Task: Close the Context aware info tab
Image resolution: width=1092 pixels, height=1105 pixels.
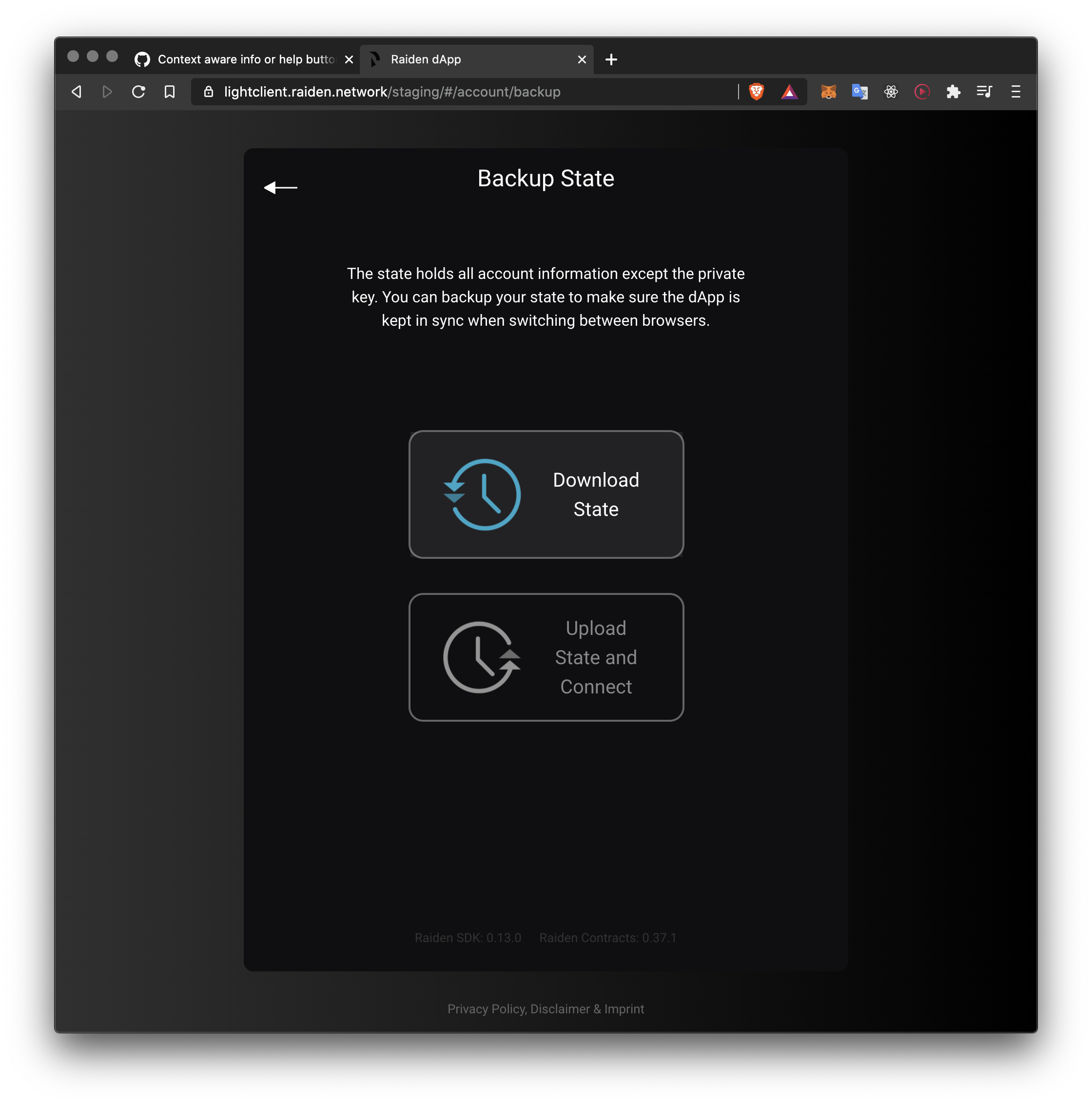Action: [349, 59]
